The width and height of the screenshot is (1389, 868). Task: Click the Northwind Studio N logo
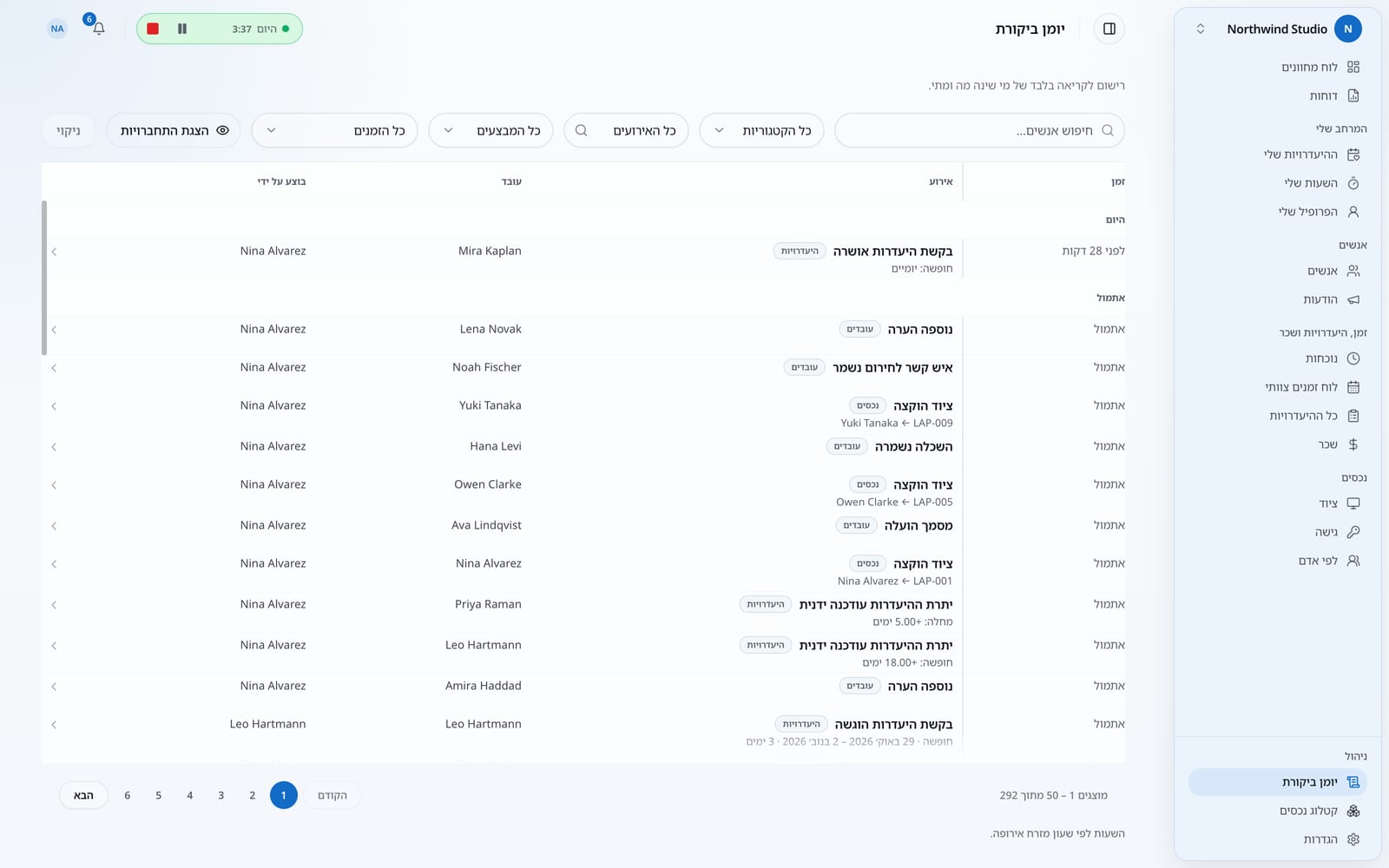pyautogui.click(x=1347, y=29)
